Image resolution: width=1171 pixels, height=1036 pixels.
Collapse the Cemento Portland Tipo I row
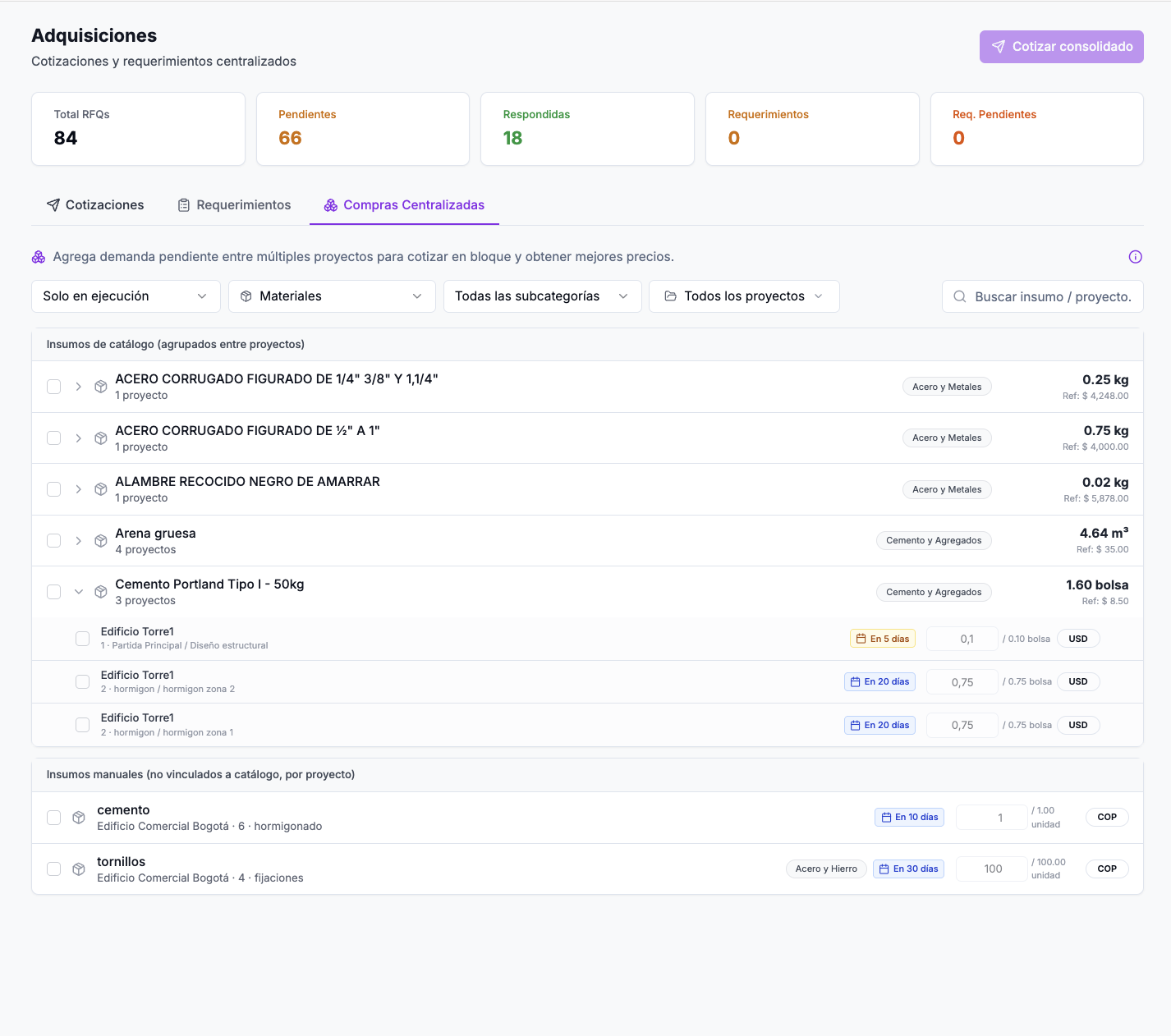(79, 592)
